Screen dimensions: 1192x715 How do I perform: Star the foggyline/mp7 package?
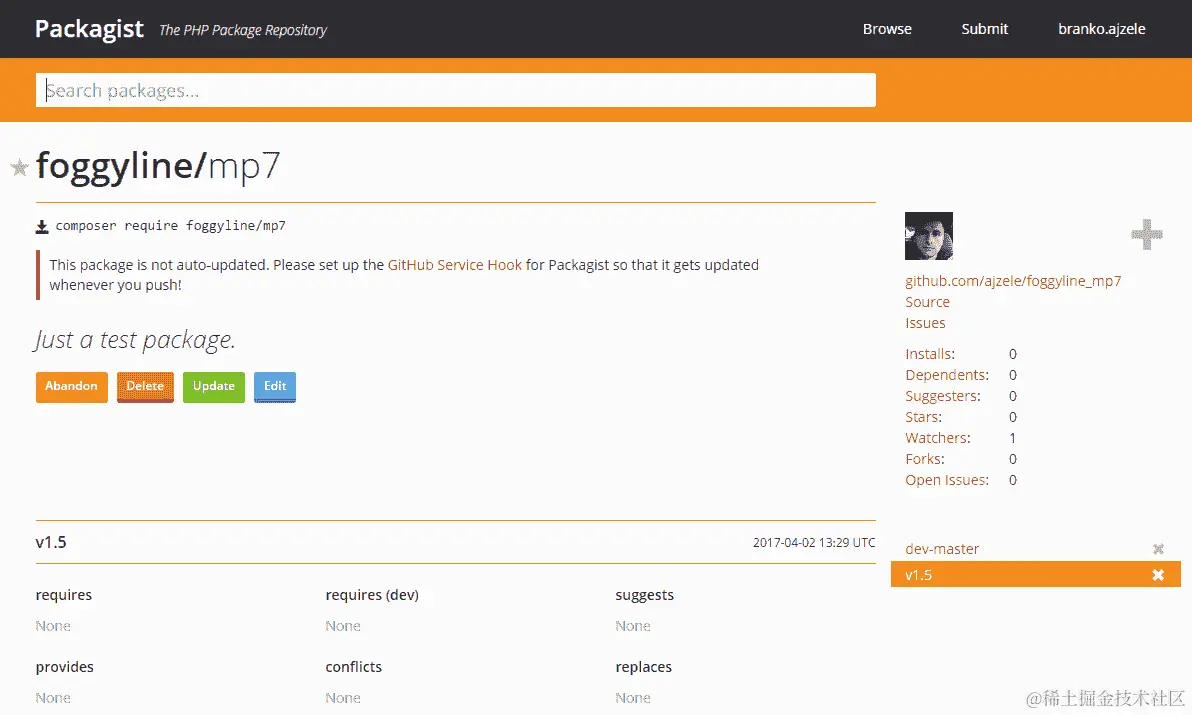click(x=19, y=167)
